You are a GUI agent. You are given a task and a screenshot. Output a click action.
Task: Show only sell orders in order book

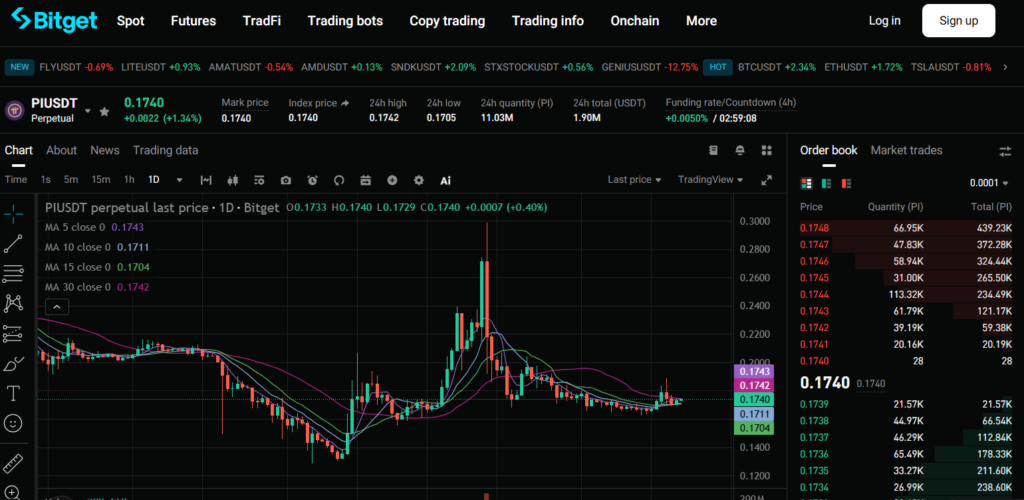845,184
